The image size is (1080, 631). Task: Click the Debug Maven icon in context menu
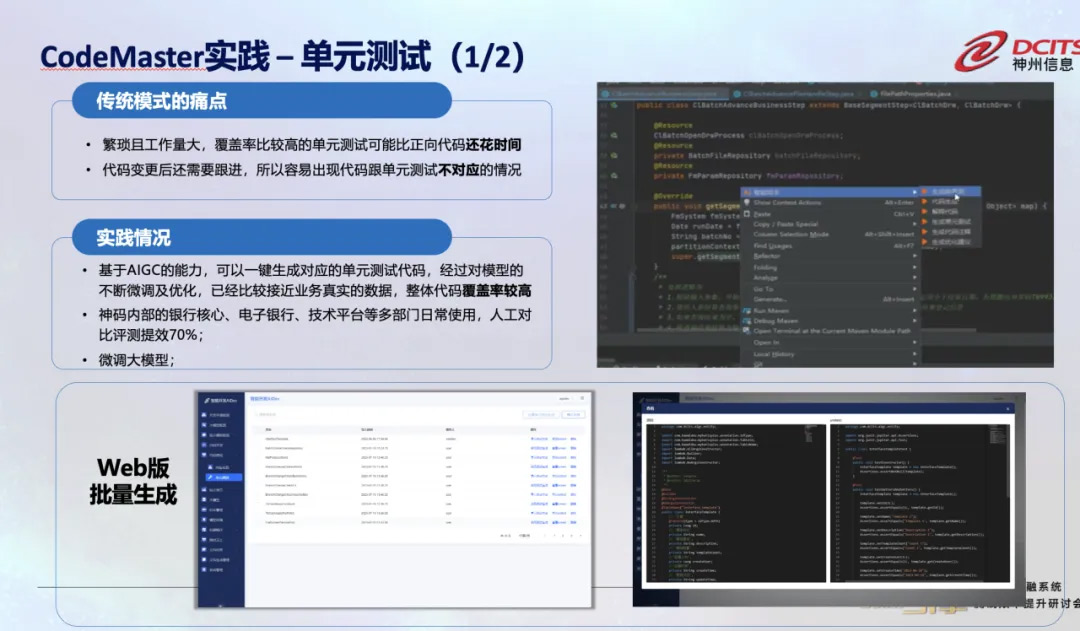[746, 320]
